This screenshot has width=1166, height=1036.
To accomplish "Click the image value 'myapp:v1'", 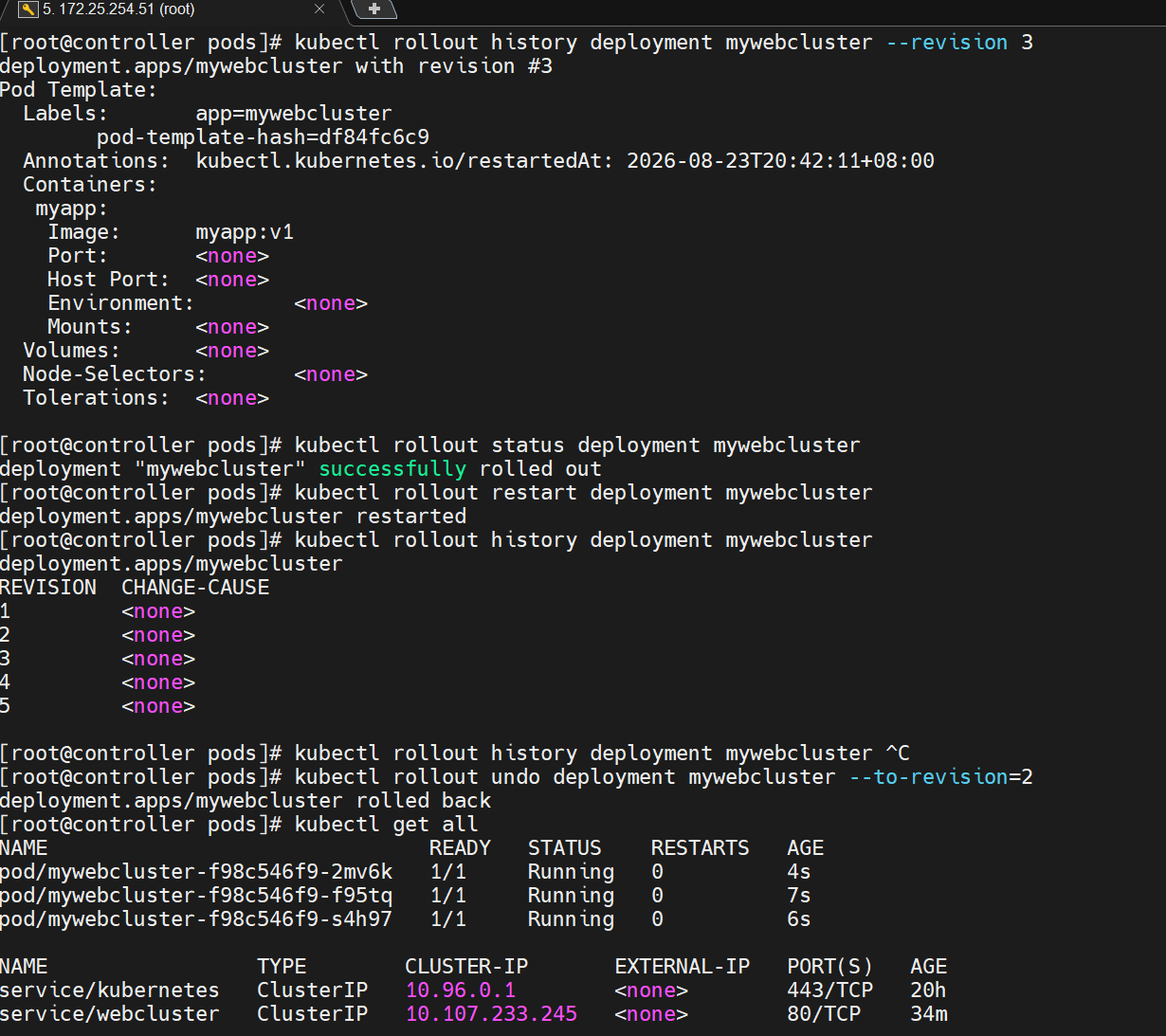I will [245, 232].
